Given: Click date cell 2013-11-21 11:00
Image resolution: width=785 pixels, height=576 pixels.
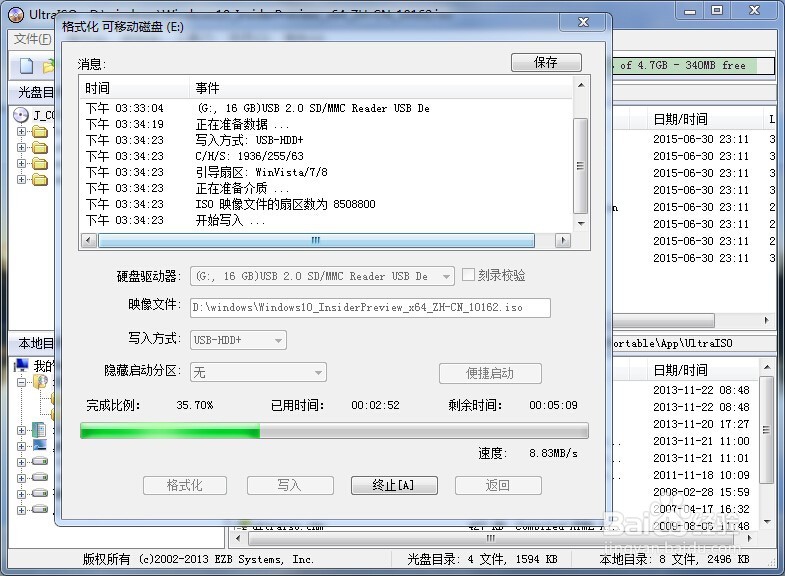Looking at the screenshot, I should point(701,441).
